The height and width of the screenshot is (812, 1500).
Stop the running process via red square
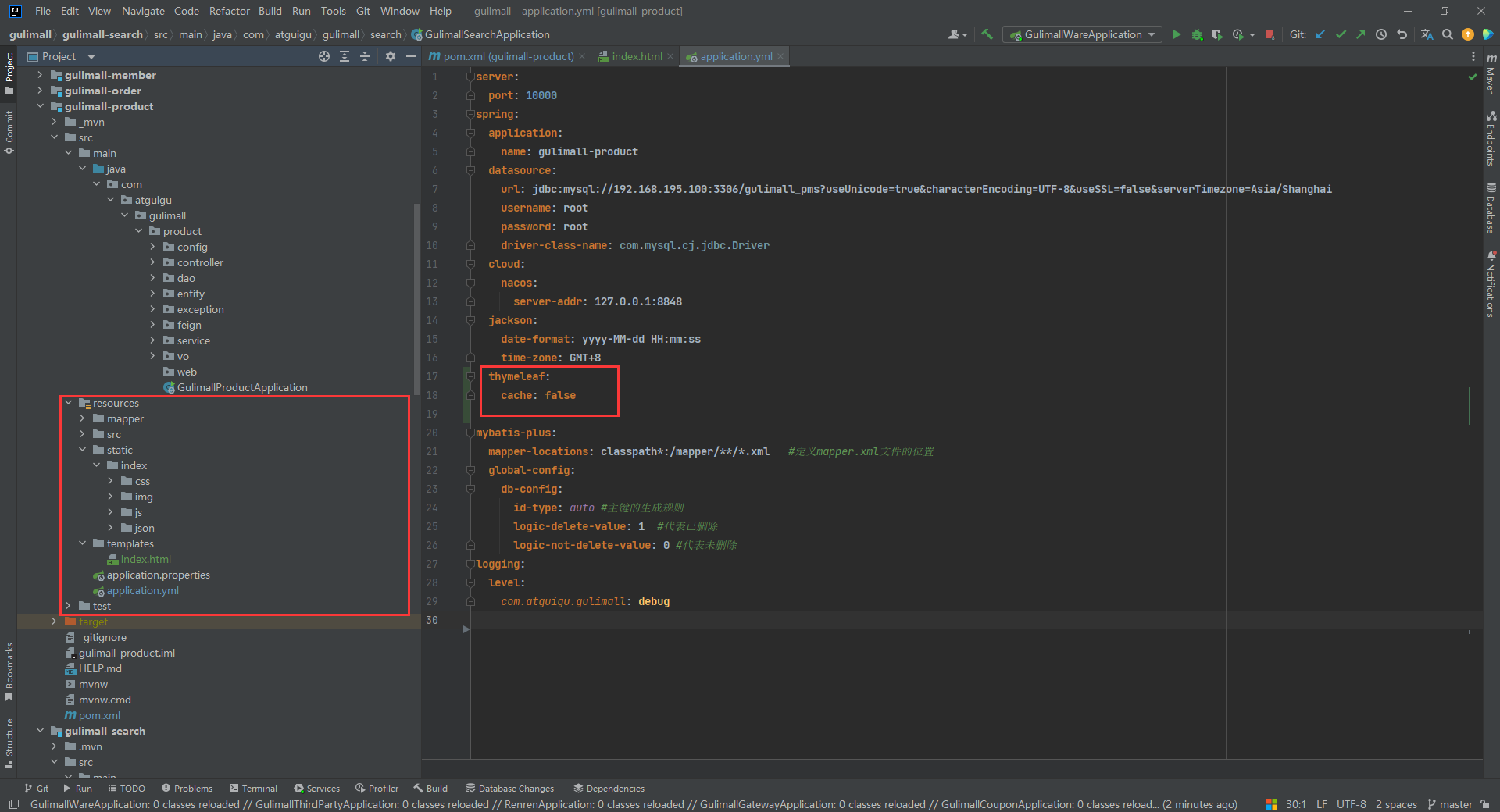[1270, 34]
